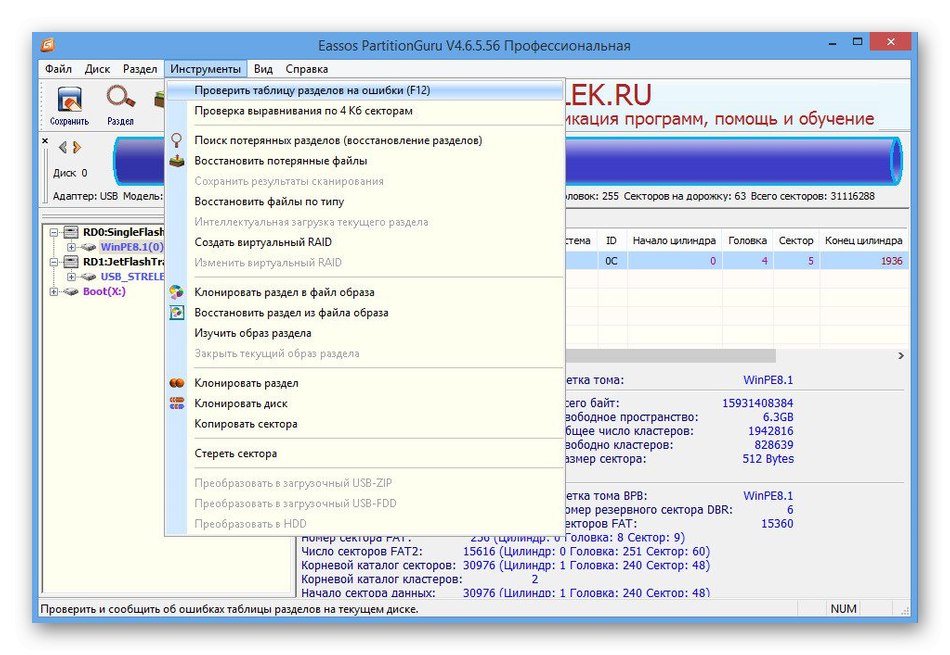Click the lost partition search lamp icon
This screenshot has width=950, height=655.
coord(176,141)
